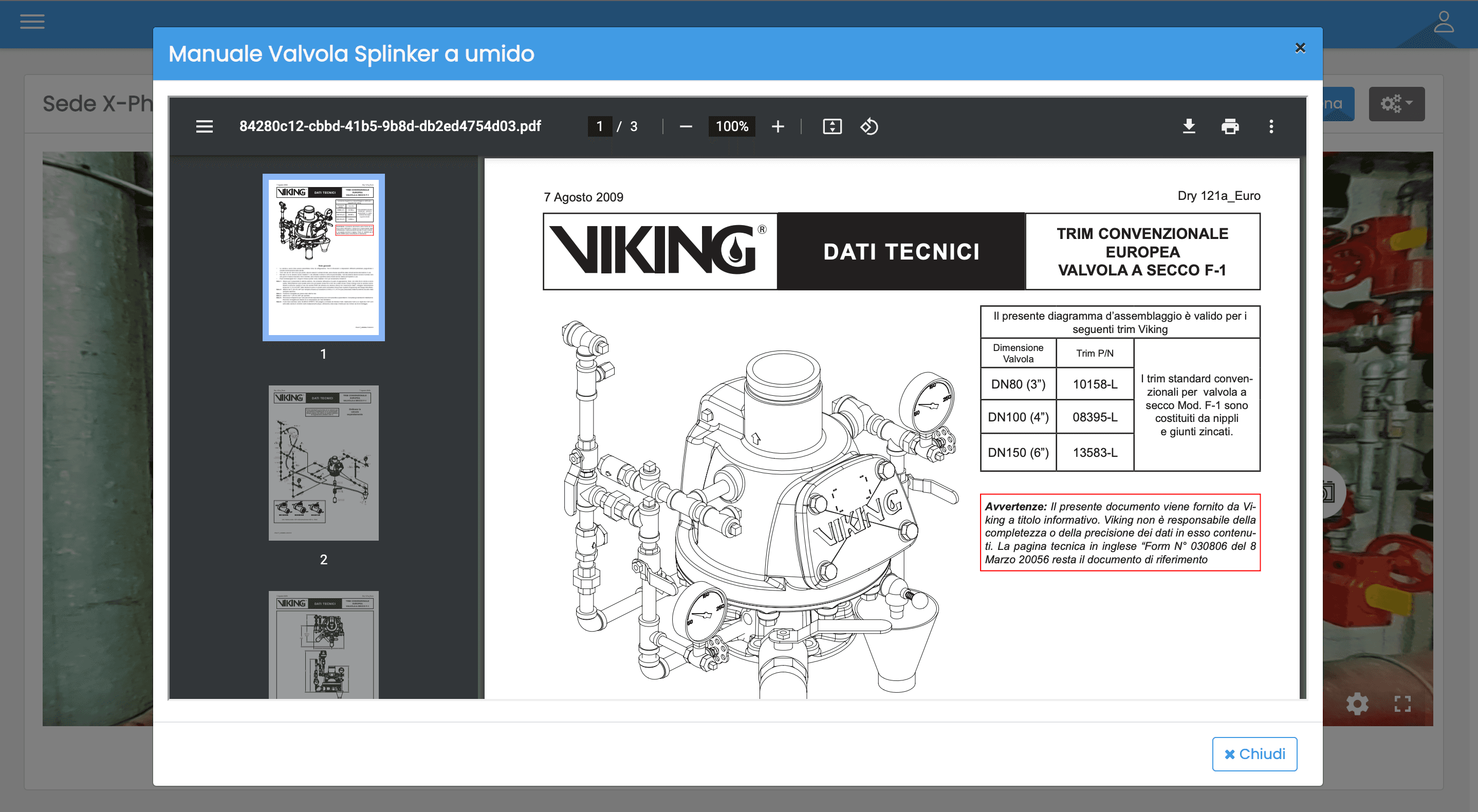Print the PDF document
Viewport: 1478px width, 812px height.
click(1230, 126)
